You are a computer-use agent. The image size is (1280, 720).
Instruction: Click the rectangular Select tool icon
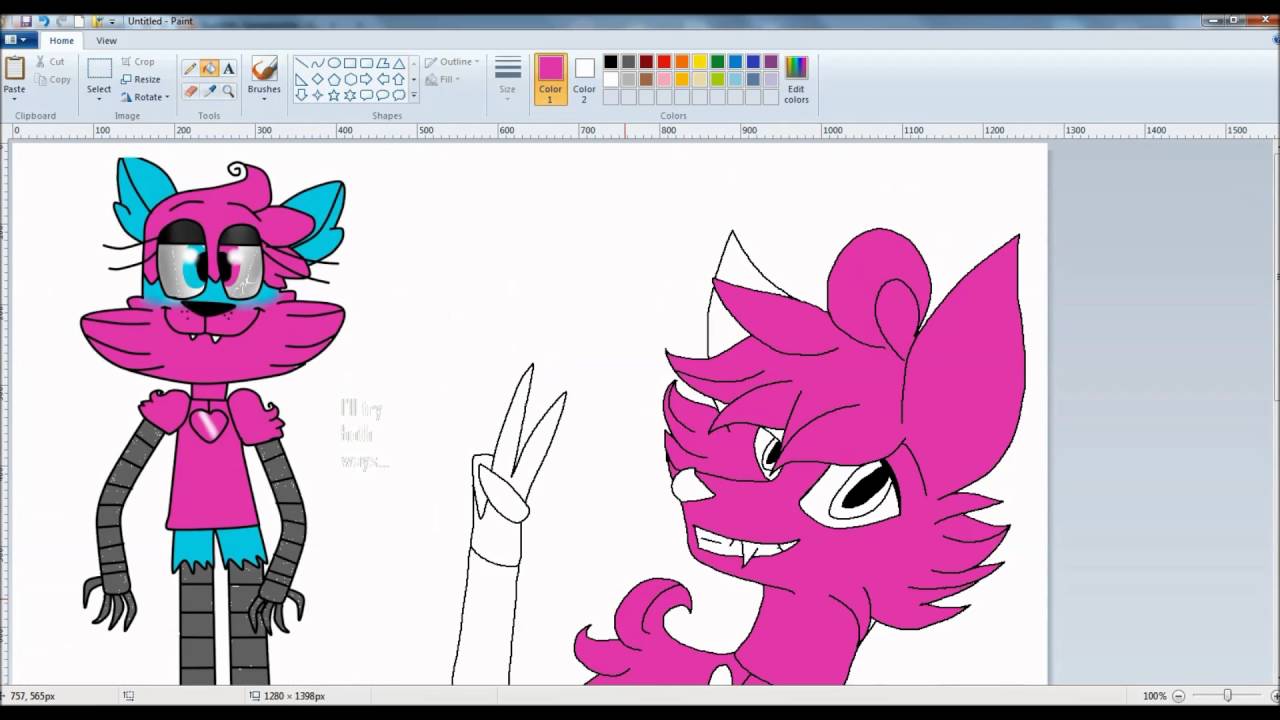(x=99, y=69)
